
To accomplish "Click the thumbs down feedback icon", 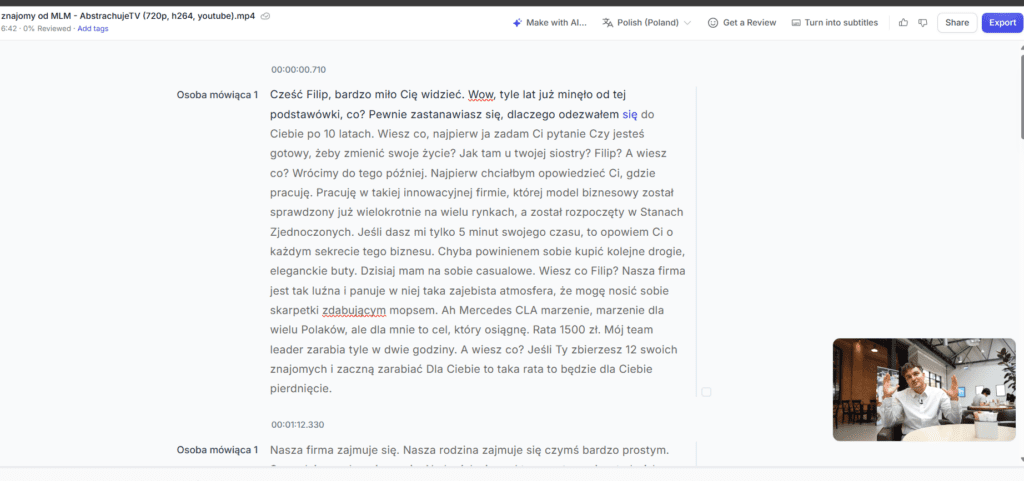I will (x=922, y=22).
